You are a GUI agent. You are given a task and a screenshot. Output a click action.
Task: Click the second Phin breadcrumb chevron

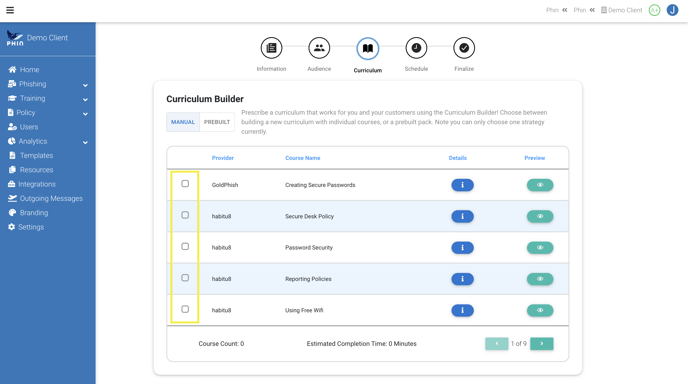click(592, 10)
